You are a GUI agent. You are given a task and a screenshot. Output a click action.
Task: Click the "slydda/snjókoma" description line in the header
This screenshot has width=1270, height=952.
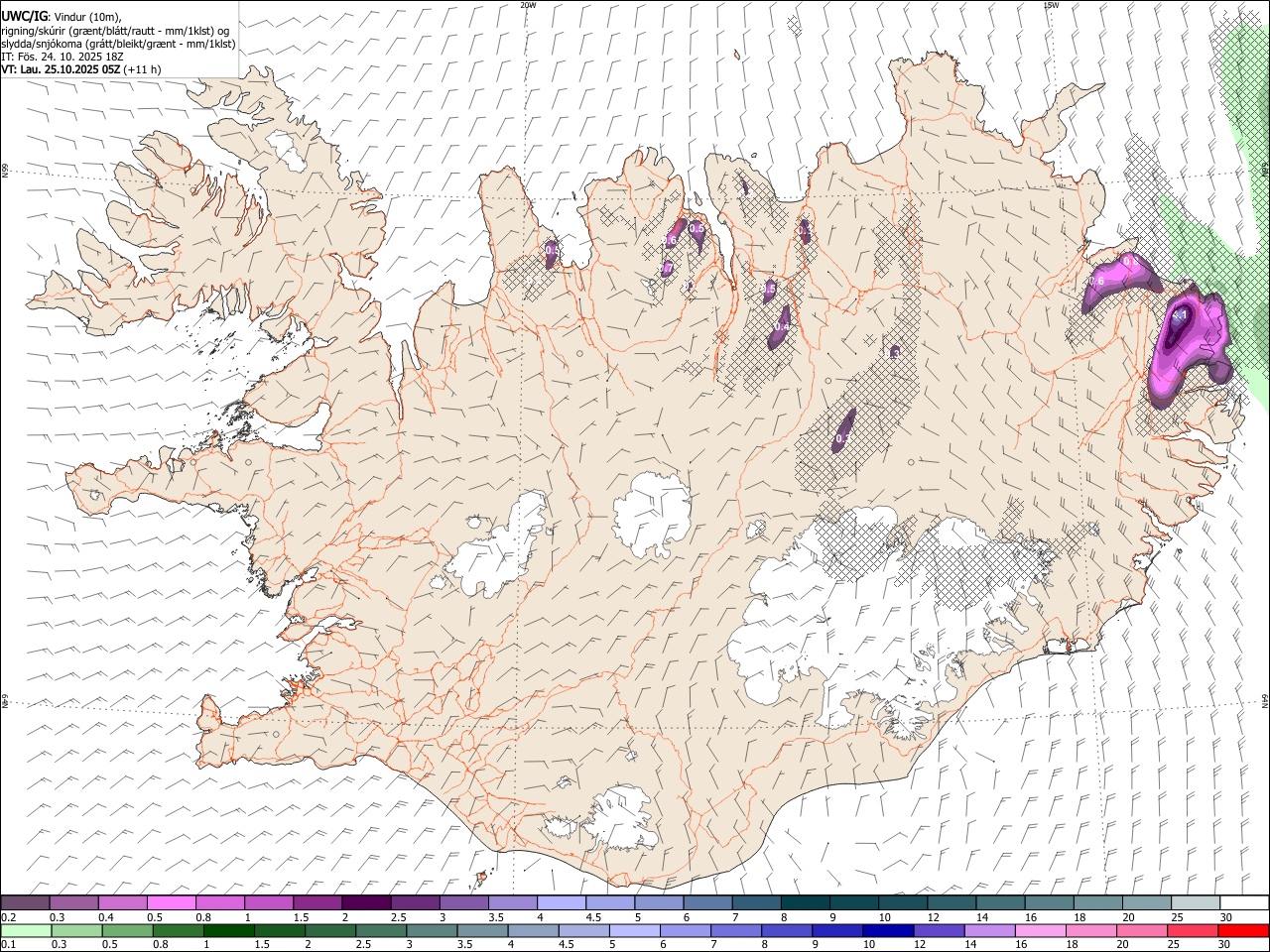[118, 44]
